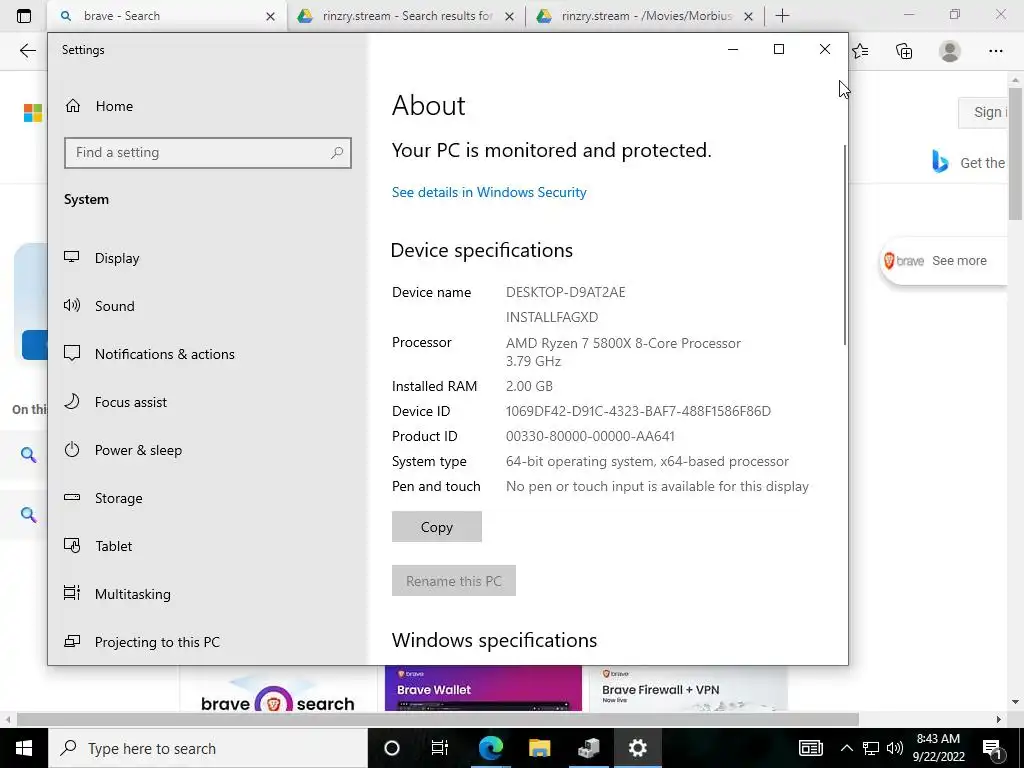Viewport: 1024px width, 768px height.
Task: Open News and interests on taskbar
Action: pyautogui.click(x=810, y=748)
